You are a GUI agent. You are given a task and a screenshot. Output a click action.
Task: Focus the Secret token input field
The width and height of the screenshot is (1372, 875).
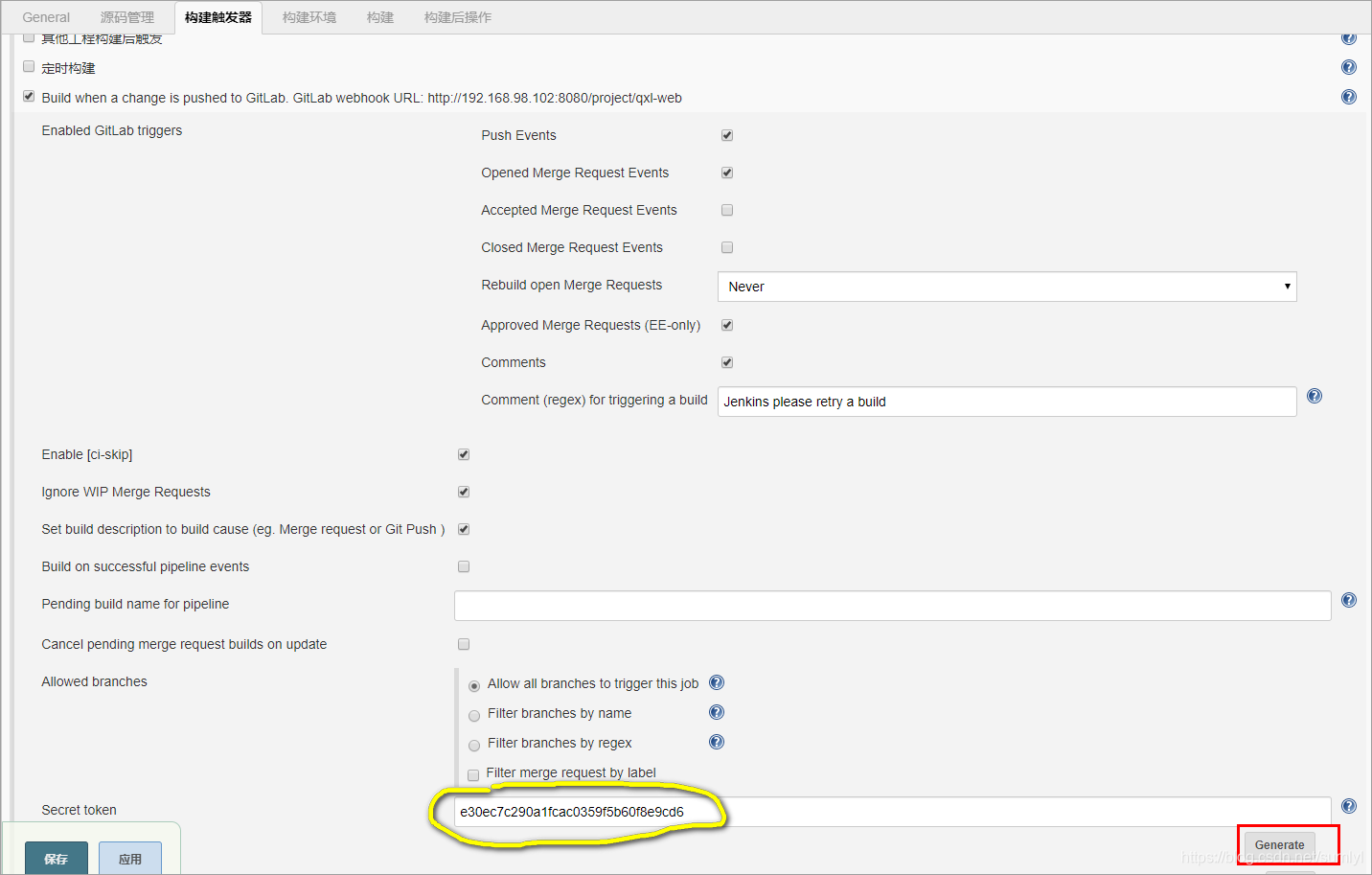[x=893, y=812]
